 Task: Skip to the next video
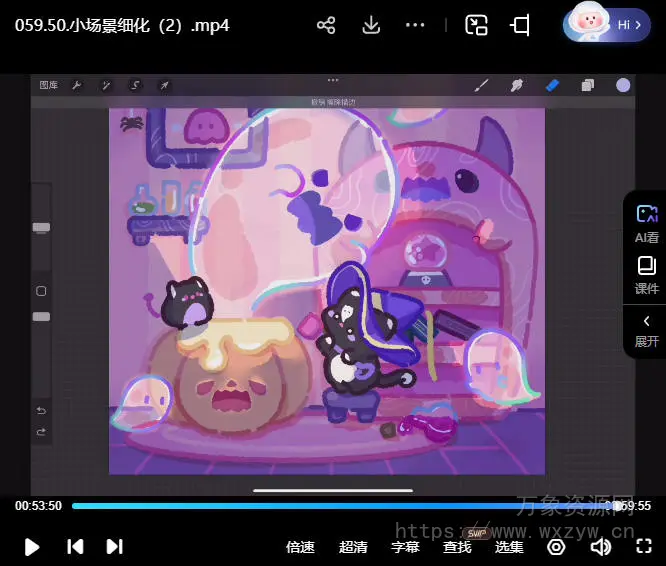115,546
